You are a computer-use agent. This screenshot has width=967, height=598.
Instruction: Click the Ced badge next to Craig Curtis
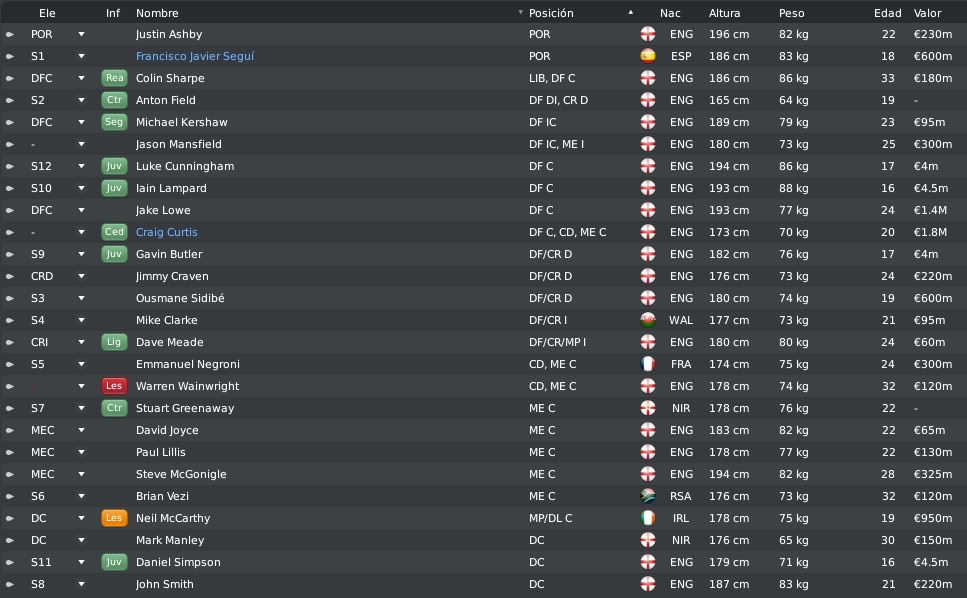coord(114,232)
